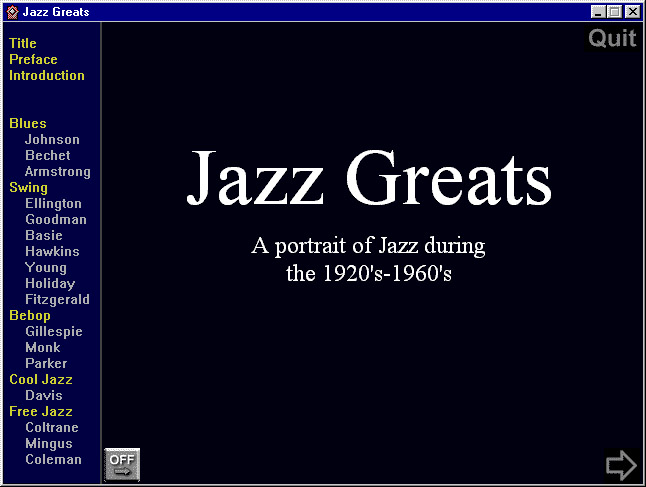646x487 pixels.
Task: Click the Quit button
Action: pyautogui.click(x=613, y=38)
